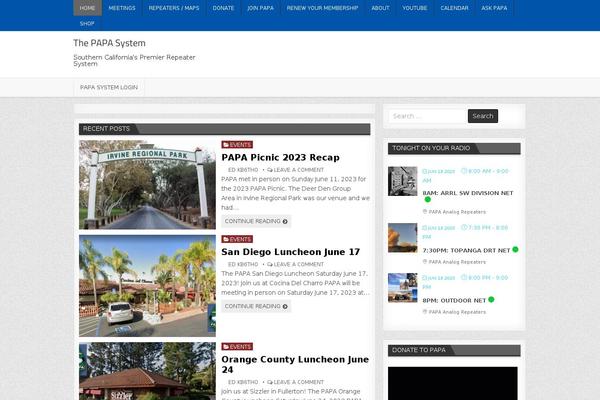Open San Diego Luncheon June 17 title
Screen dimensions: 600x400
click(x=291, y=252)
